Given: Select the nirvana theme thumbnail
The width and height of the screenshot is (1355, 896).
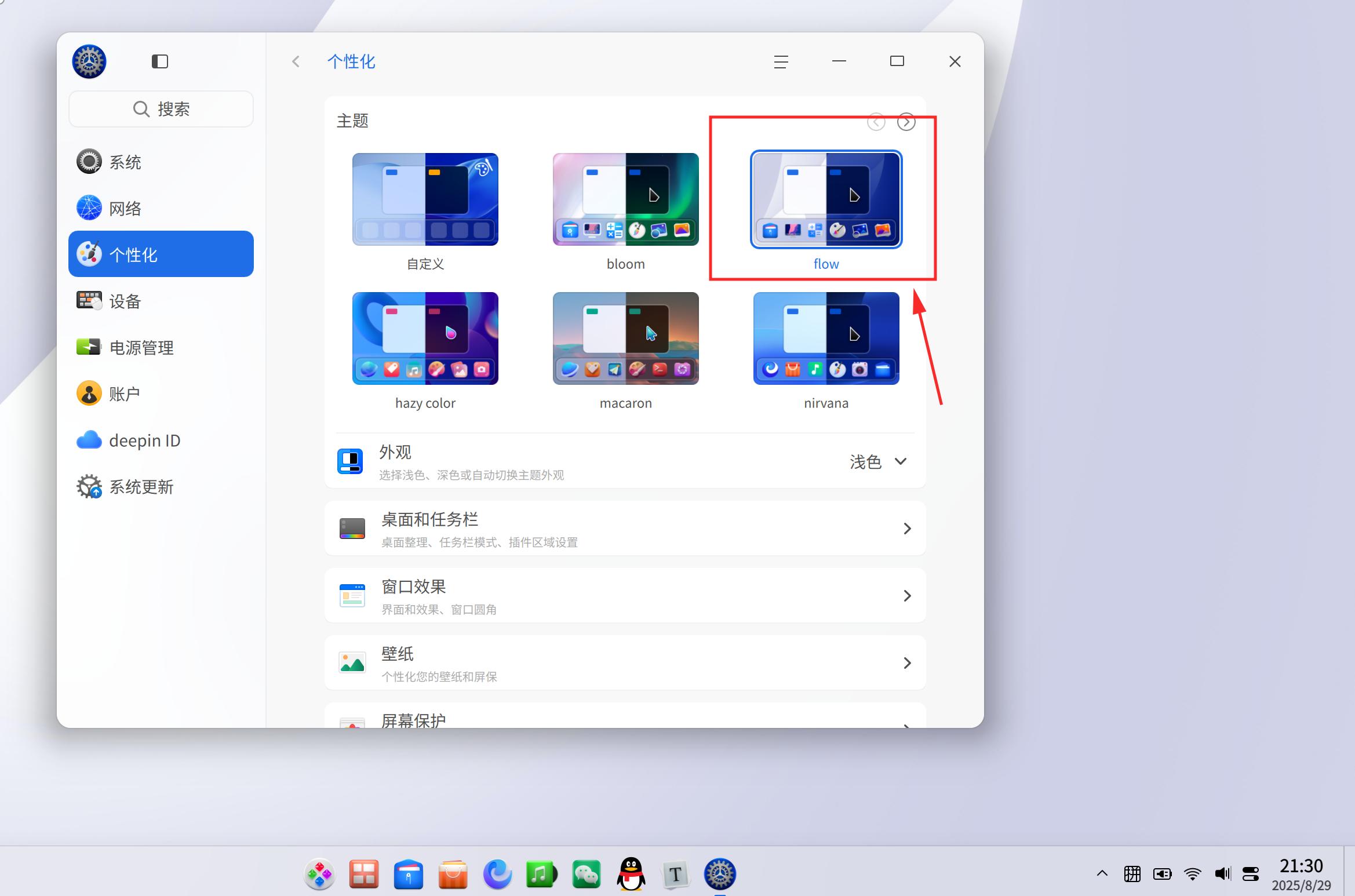Looking at the screenshot, I should pos(826,338).
